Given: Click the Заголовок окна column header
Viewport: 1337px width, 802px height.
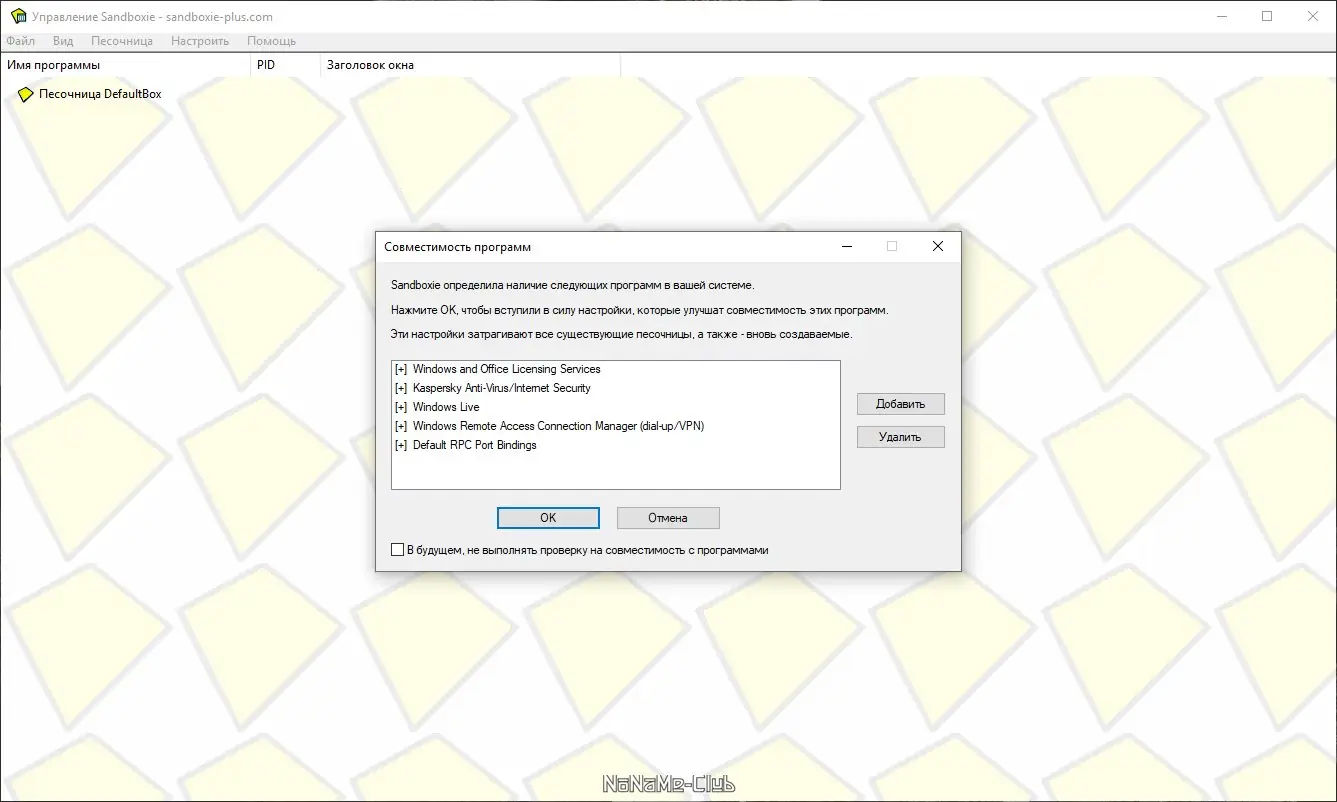Looking at the screenshot, I should (x=470, y=65).
